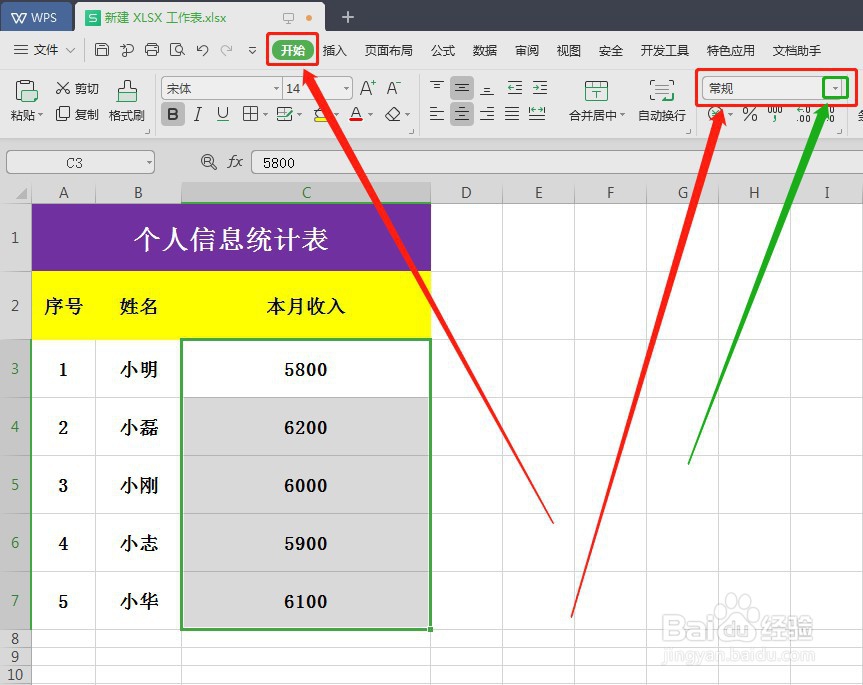Open the 宋体 font family dropdown
This screenshot has width=863, height=685.
(277, 86)
